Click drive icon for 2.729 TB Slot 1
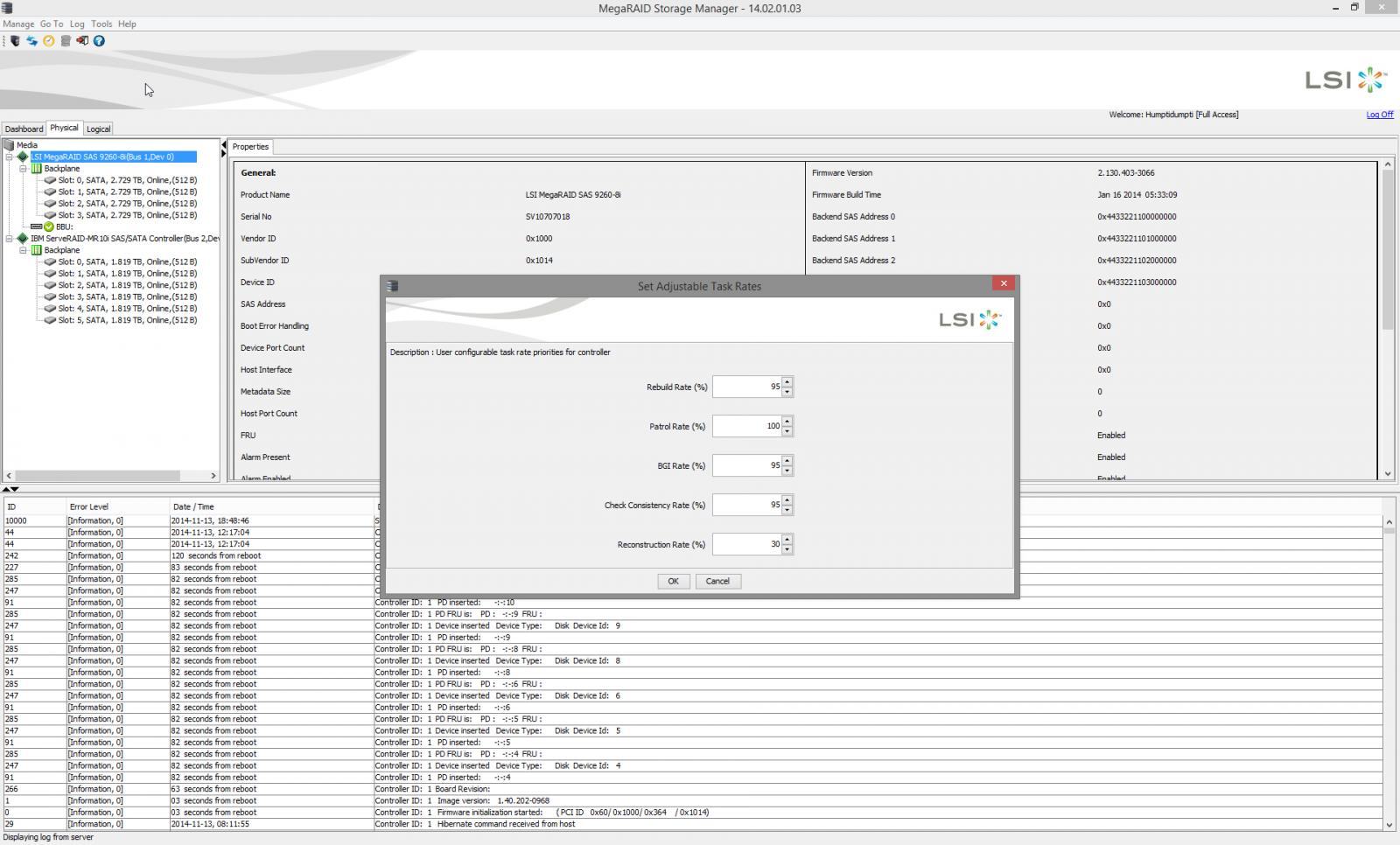Image resolution: width=1400 pixels, height=845 pixels. click(50, 192)
